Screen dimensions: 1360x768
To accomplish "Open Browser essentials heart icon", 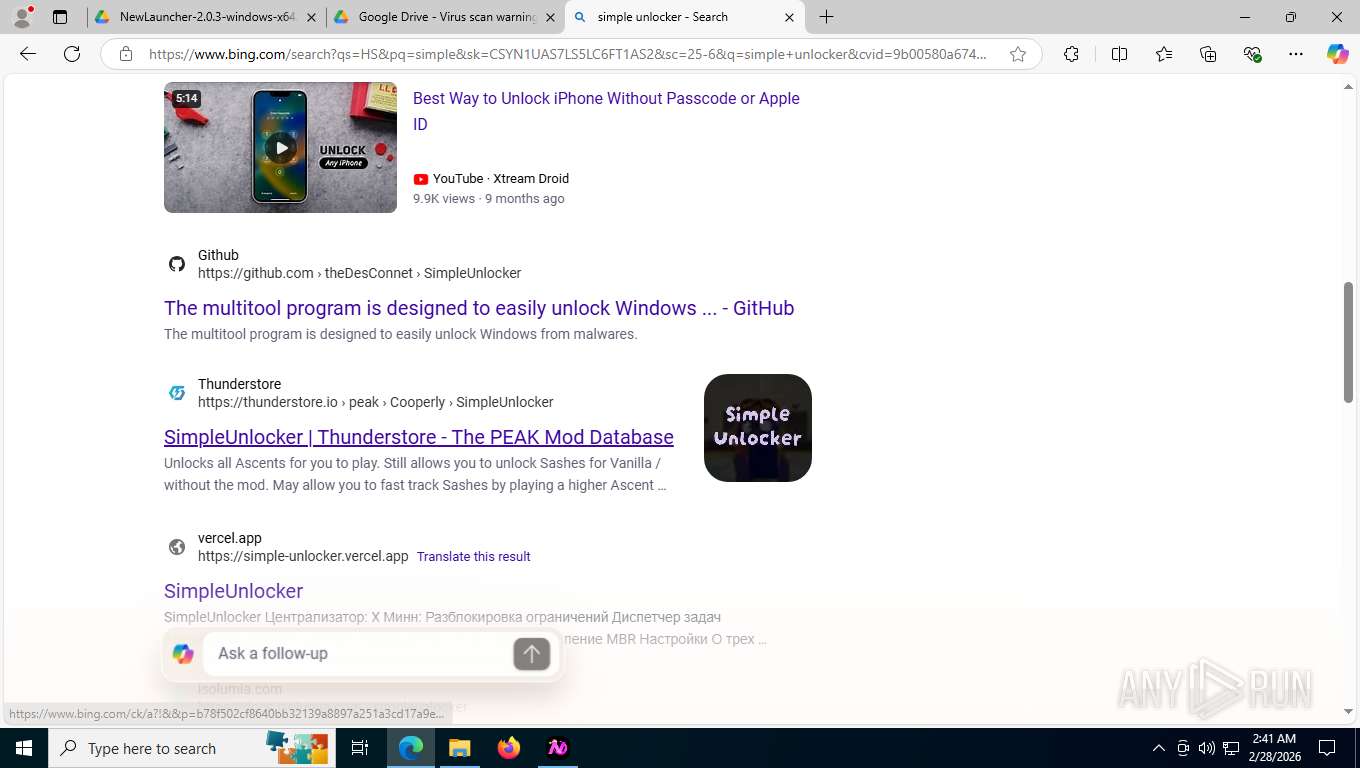I will click(x=1252, y=54).
